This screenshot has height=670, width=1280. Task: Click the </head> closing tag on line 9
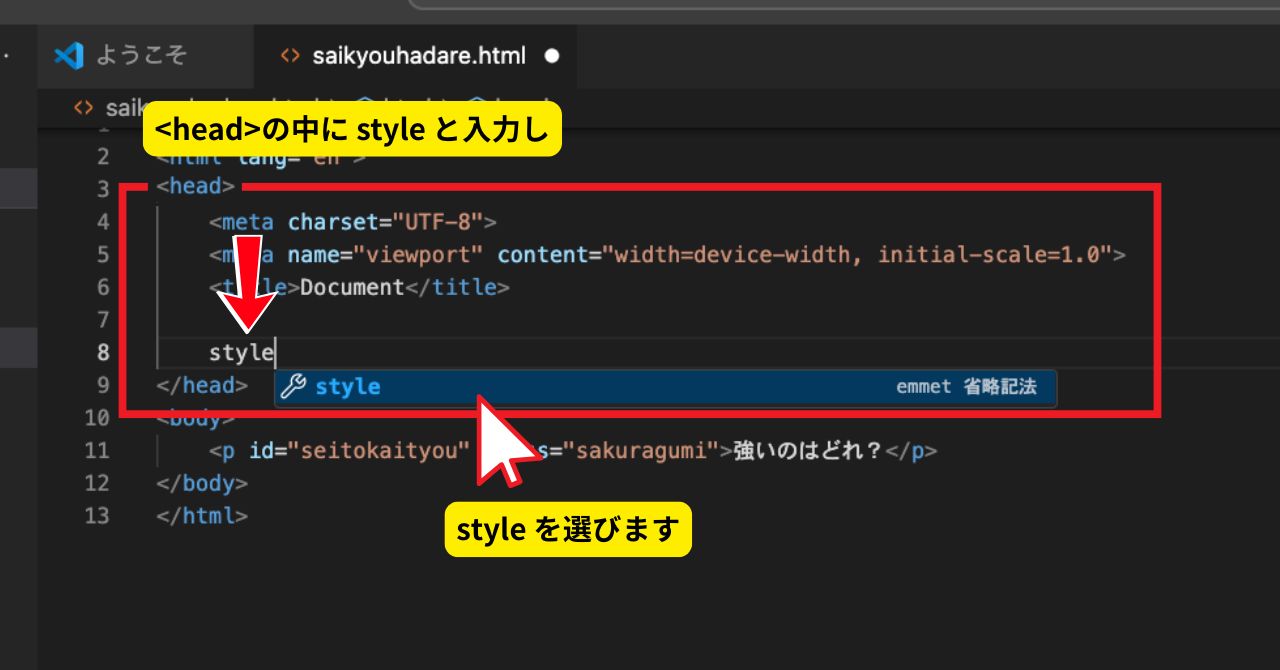pos(202,385)
